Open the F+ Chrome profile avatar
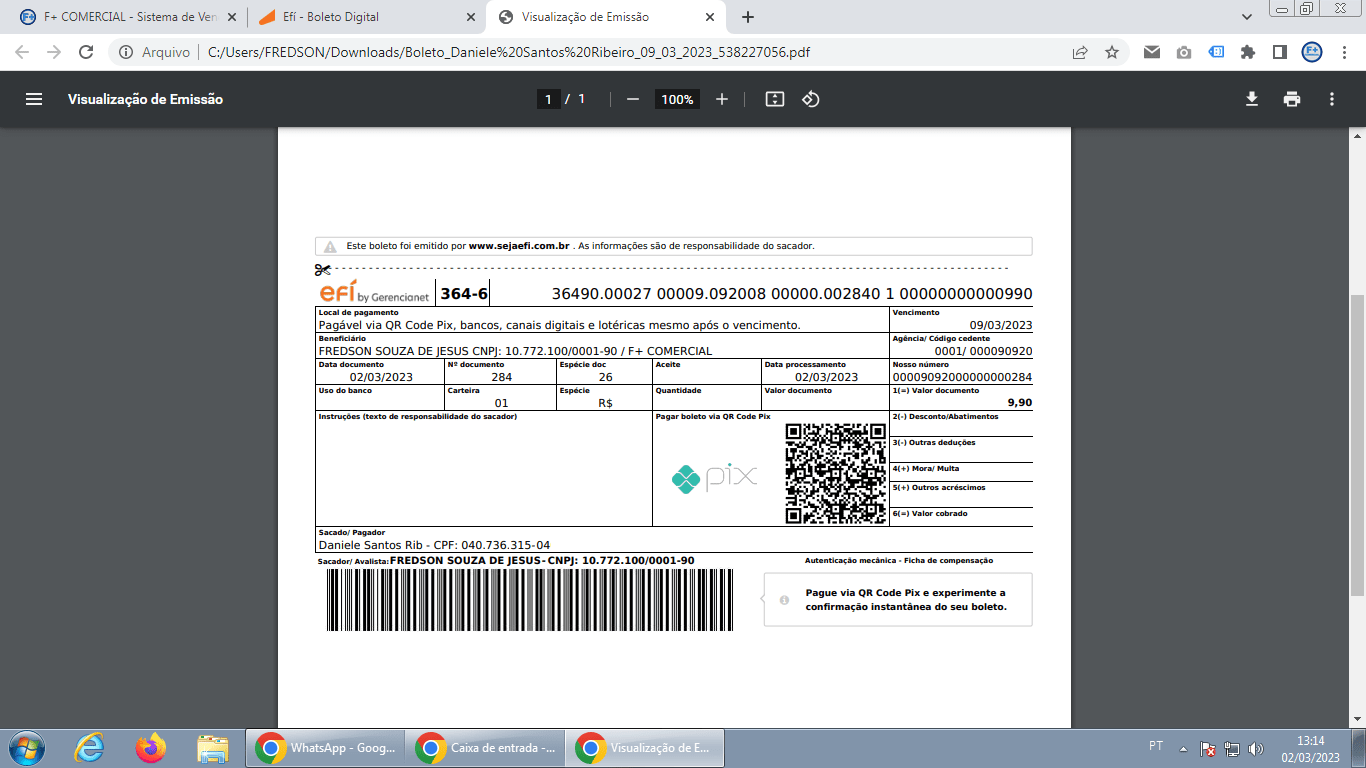Image resolution: width=1366 pixels, height=768 pixels. (x=1311, y=52)
